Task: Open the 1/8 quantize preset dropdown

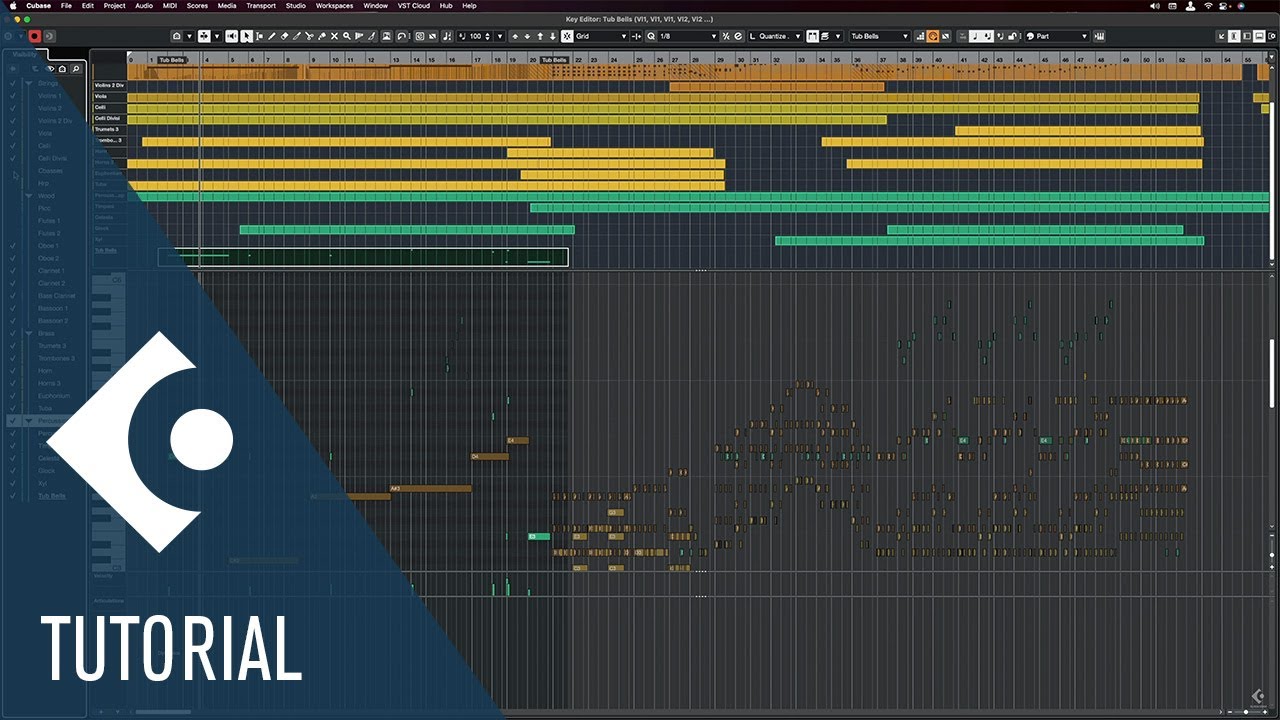Action: 688,36
